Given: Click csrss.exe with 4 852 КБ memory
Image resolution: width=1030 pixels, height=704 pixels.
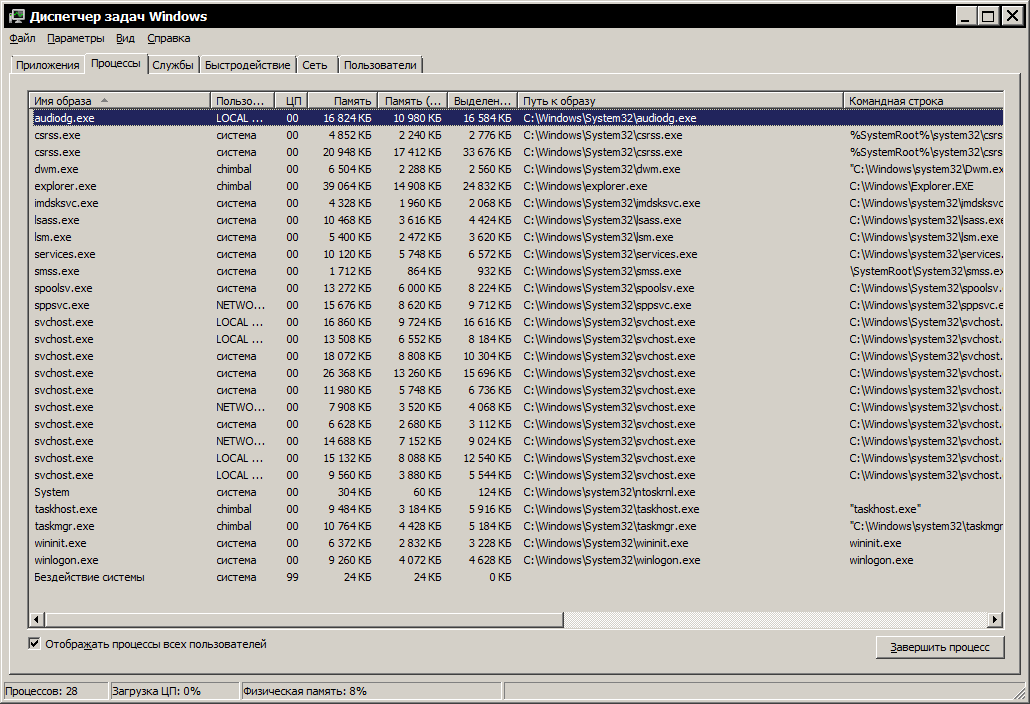Looking at the screenshot, I should pos(517,135).
